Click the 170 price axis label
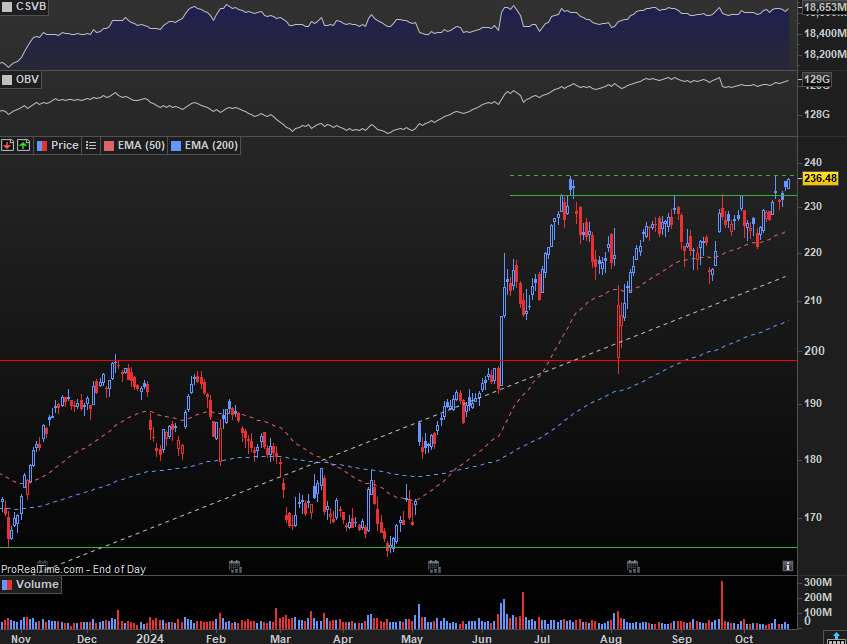847x644 pixels. (x=813, y=518)
